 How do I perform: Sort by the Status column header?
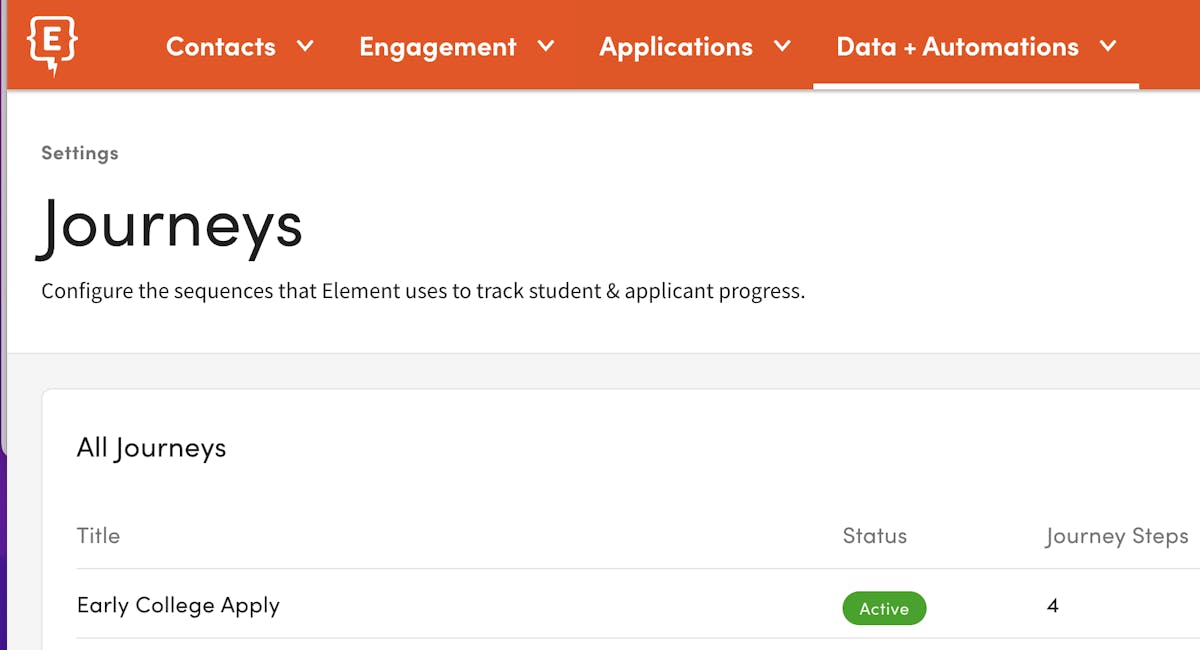pos(874,536)
